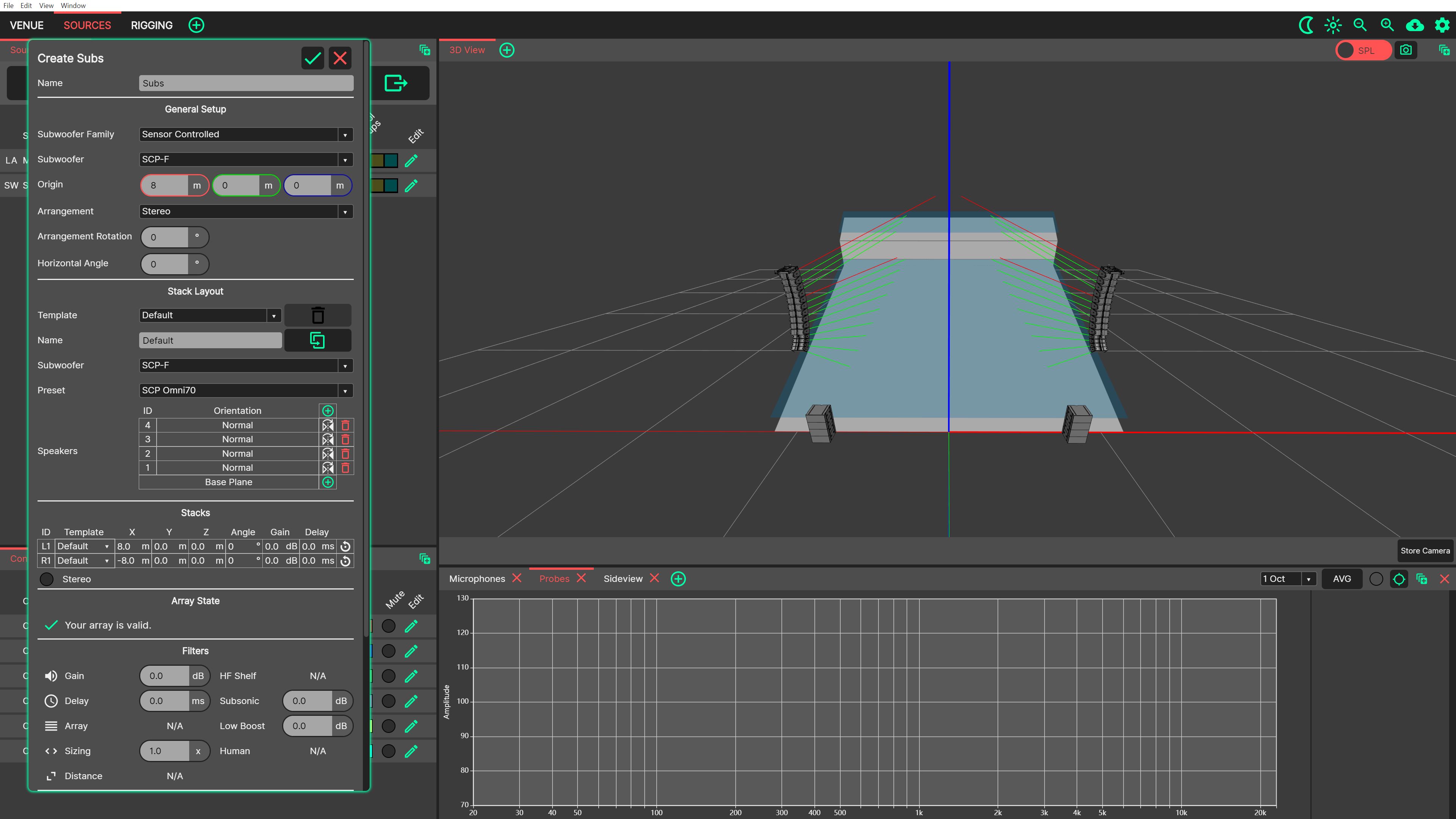
Task: Open the Sideview tab
Action: [623, 578]
